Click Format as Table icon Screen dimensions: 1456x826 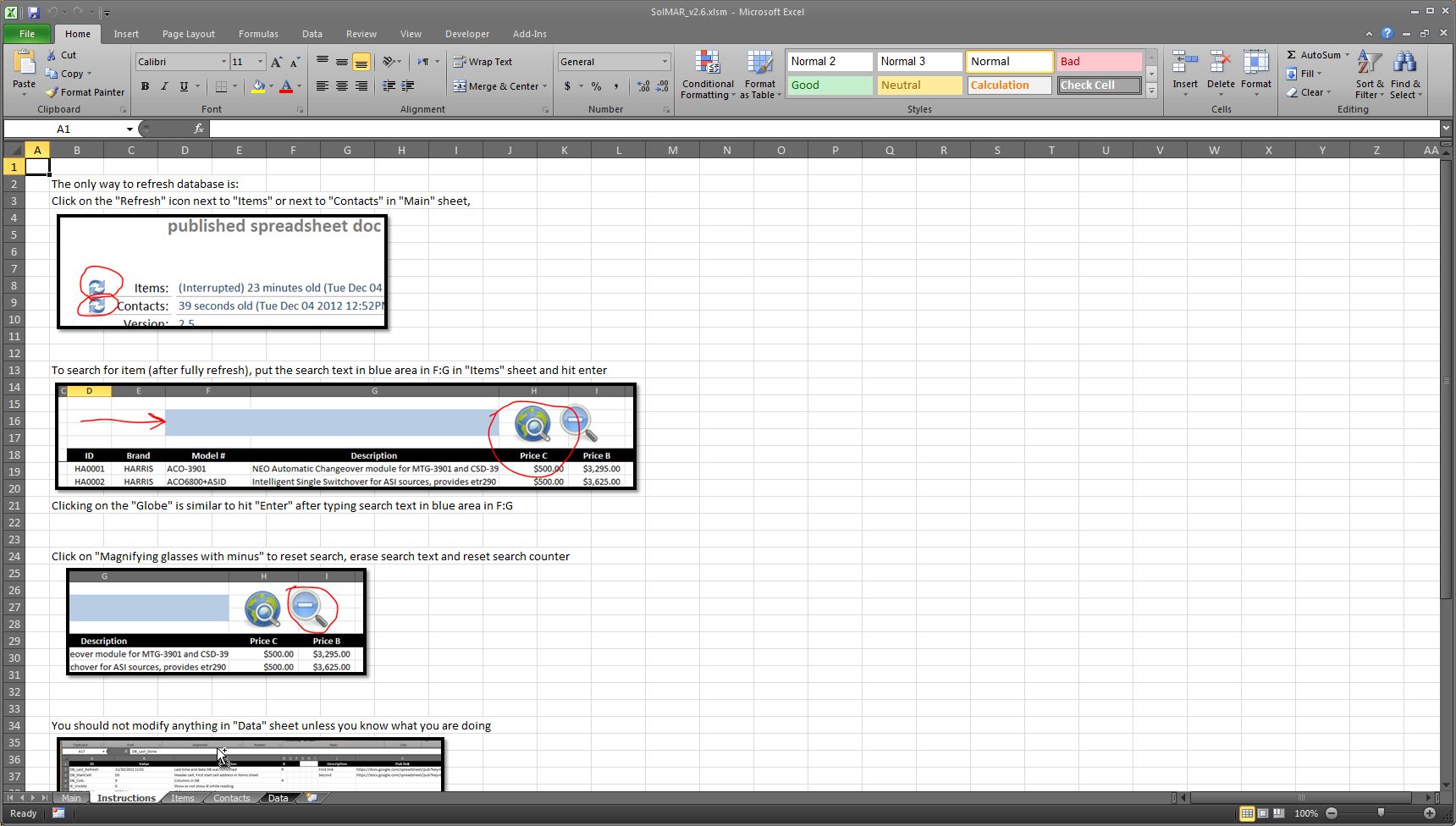[x=759, y=63]
